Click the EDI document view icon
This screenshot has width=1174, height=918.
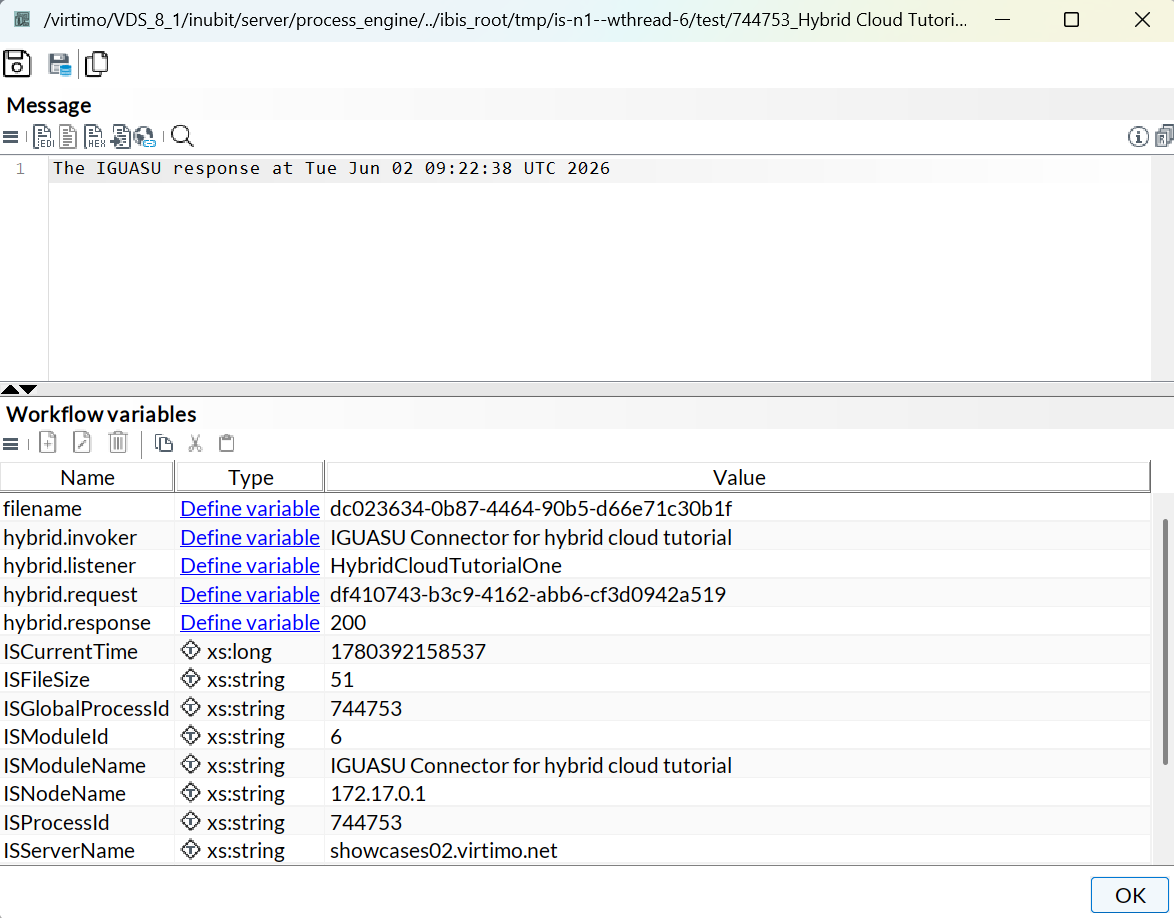point(43,136)
